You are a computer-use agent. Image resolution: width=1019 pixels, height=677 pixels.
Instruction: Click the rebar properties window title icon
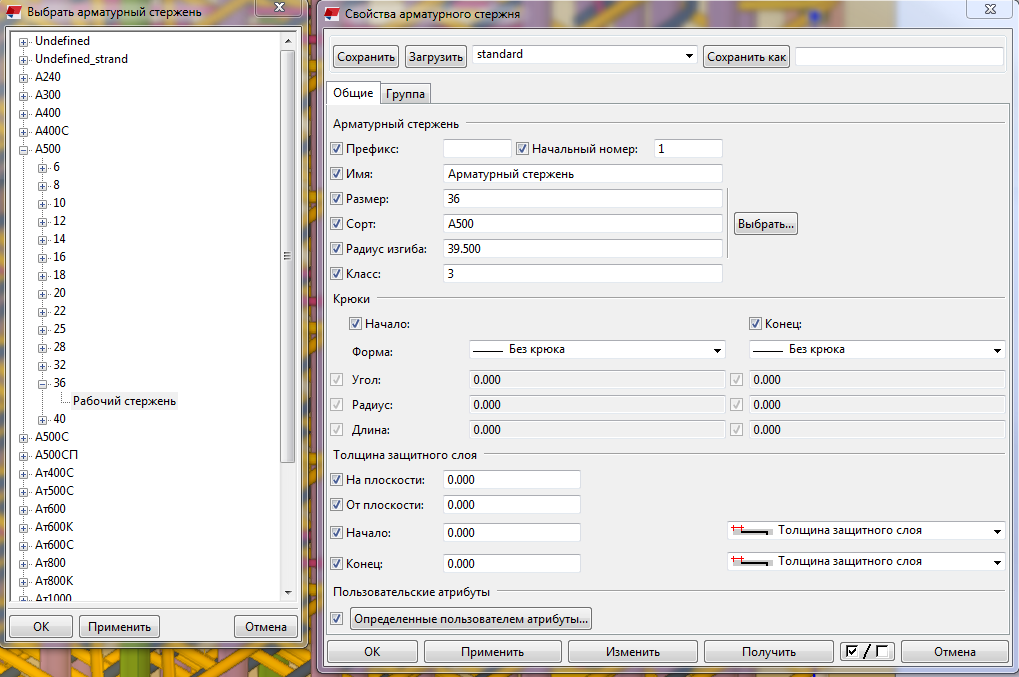pyautogui.click(x=331, y=14)
